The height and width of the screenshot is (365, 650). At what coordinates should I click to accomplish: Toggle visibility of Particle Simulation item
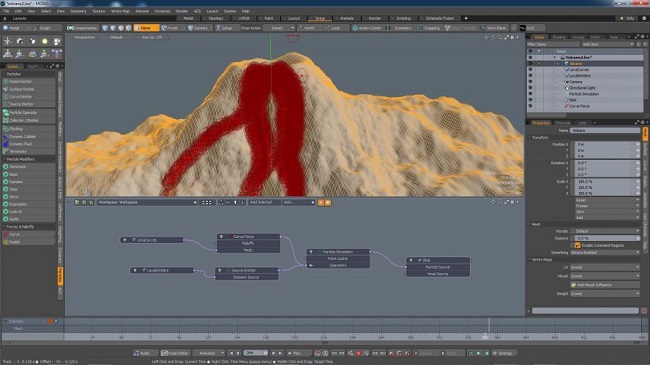pyautogui.click(x=530, y=94)
